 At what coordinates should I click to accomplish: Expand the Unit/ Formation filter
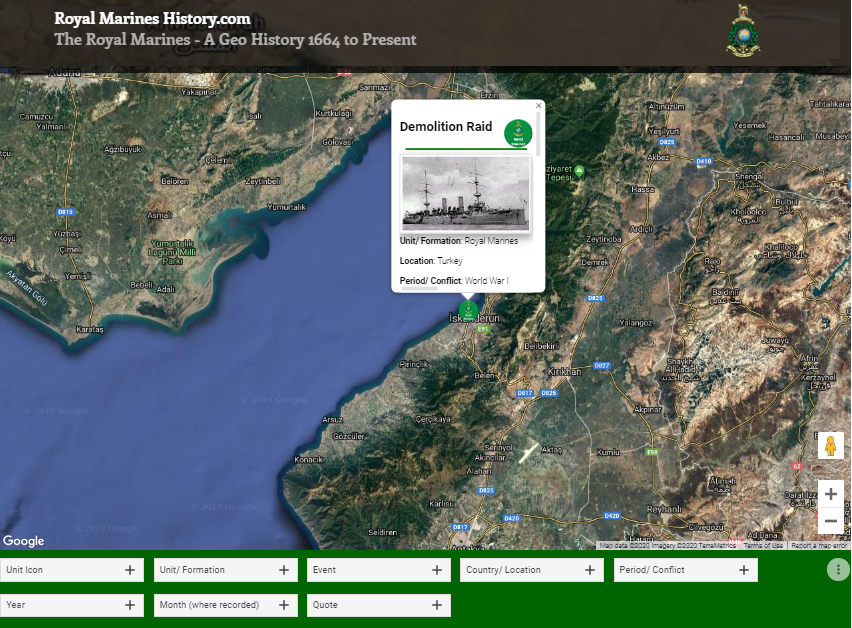225,570
